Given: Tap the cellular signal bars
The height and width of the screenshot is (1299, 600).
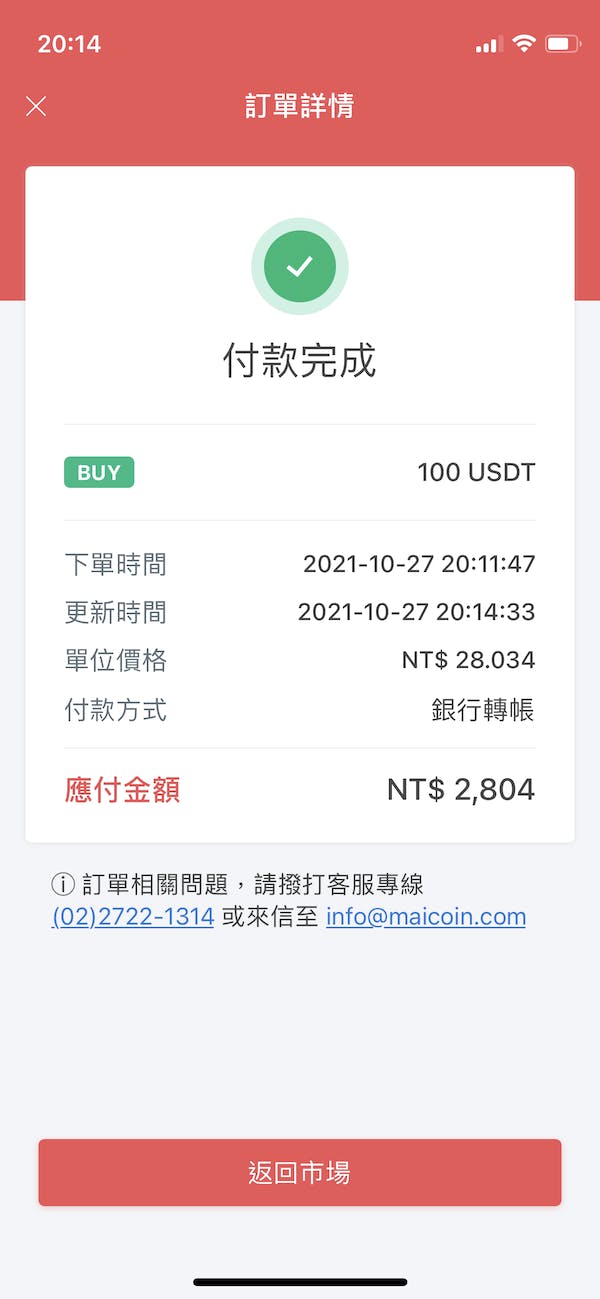Looking at the screenshot, I should point(488,45).
